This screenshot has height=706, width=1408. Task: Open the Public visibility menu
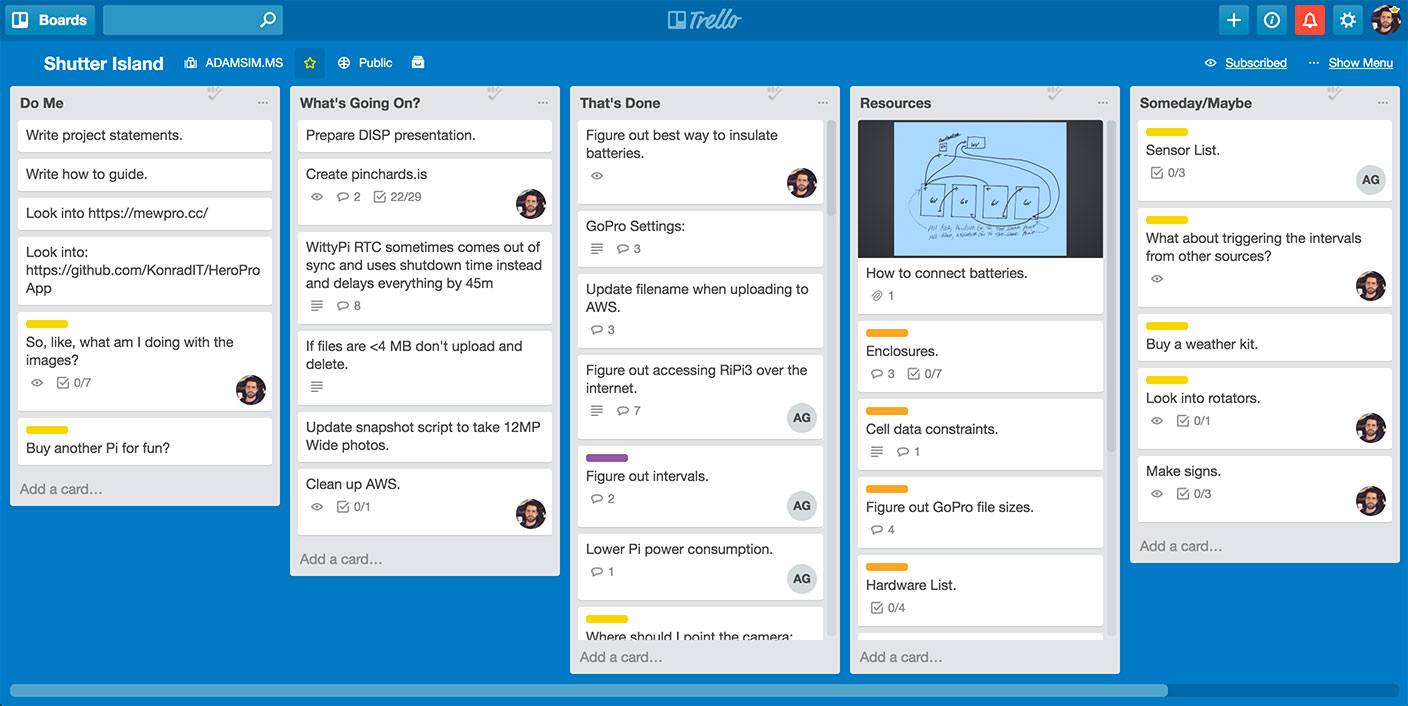tap(366, 62)
